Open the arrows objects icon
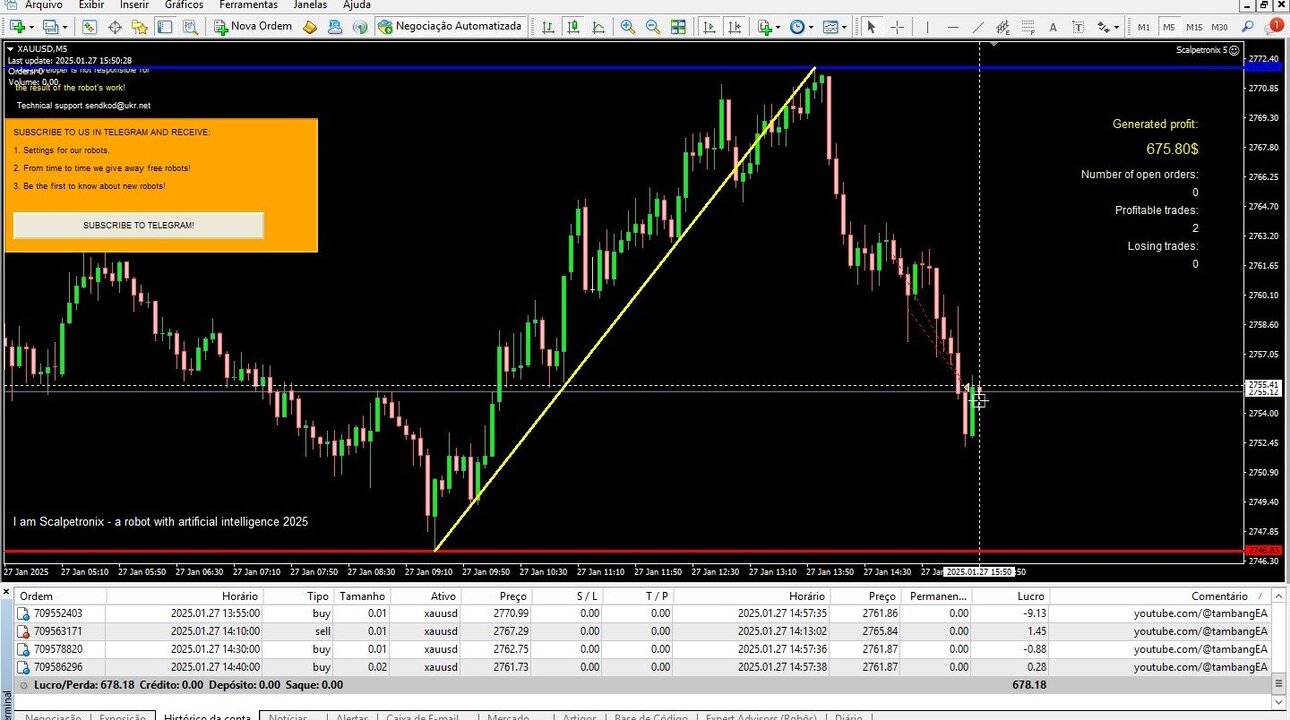 1102,27
